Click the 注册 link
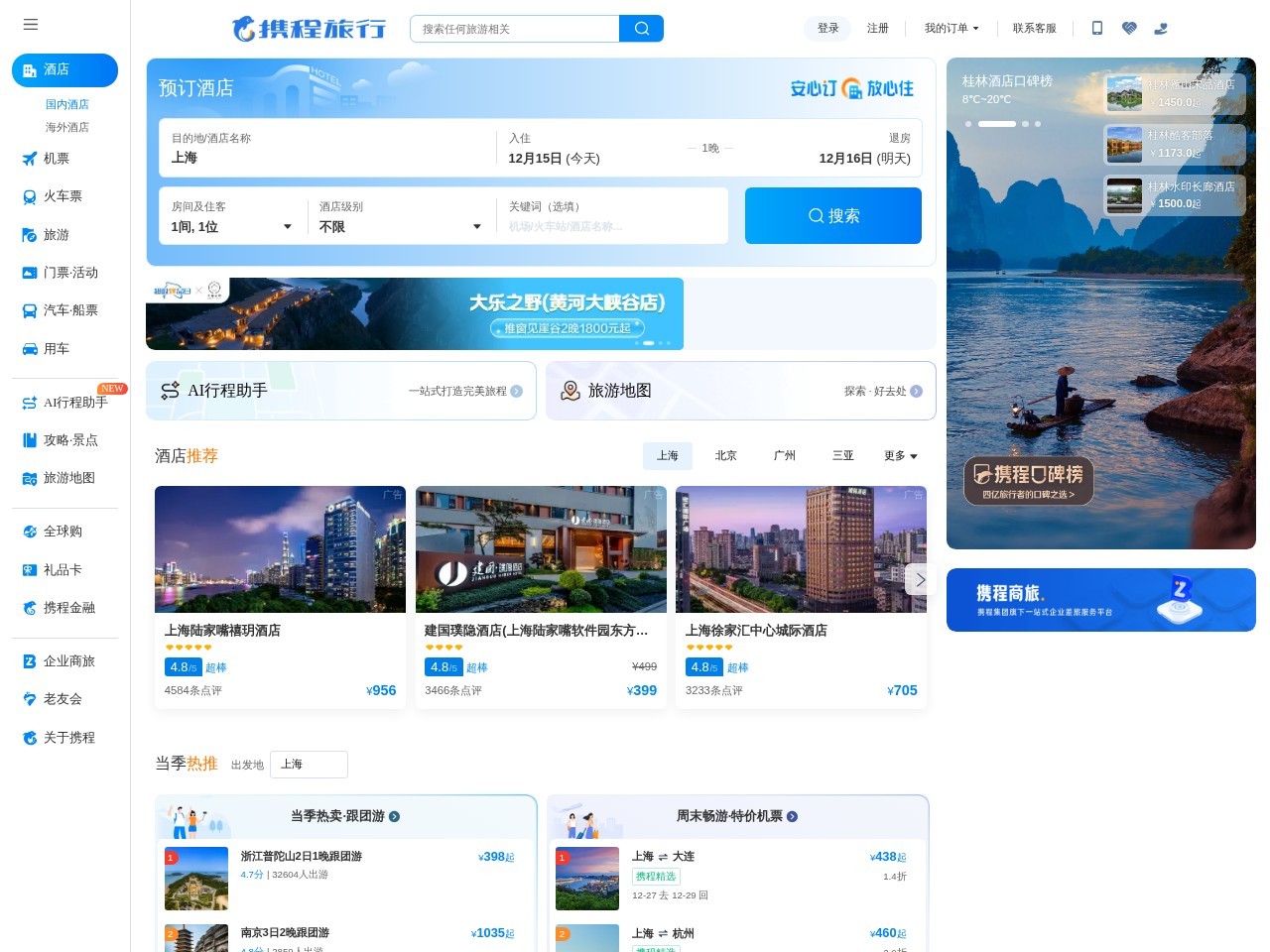The height and width of the screenshot is (952, 1270). click(877, 29)
